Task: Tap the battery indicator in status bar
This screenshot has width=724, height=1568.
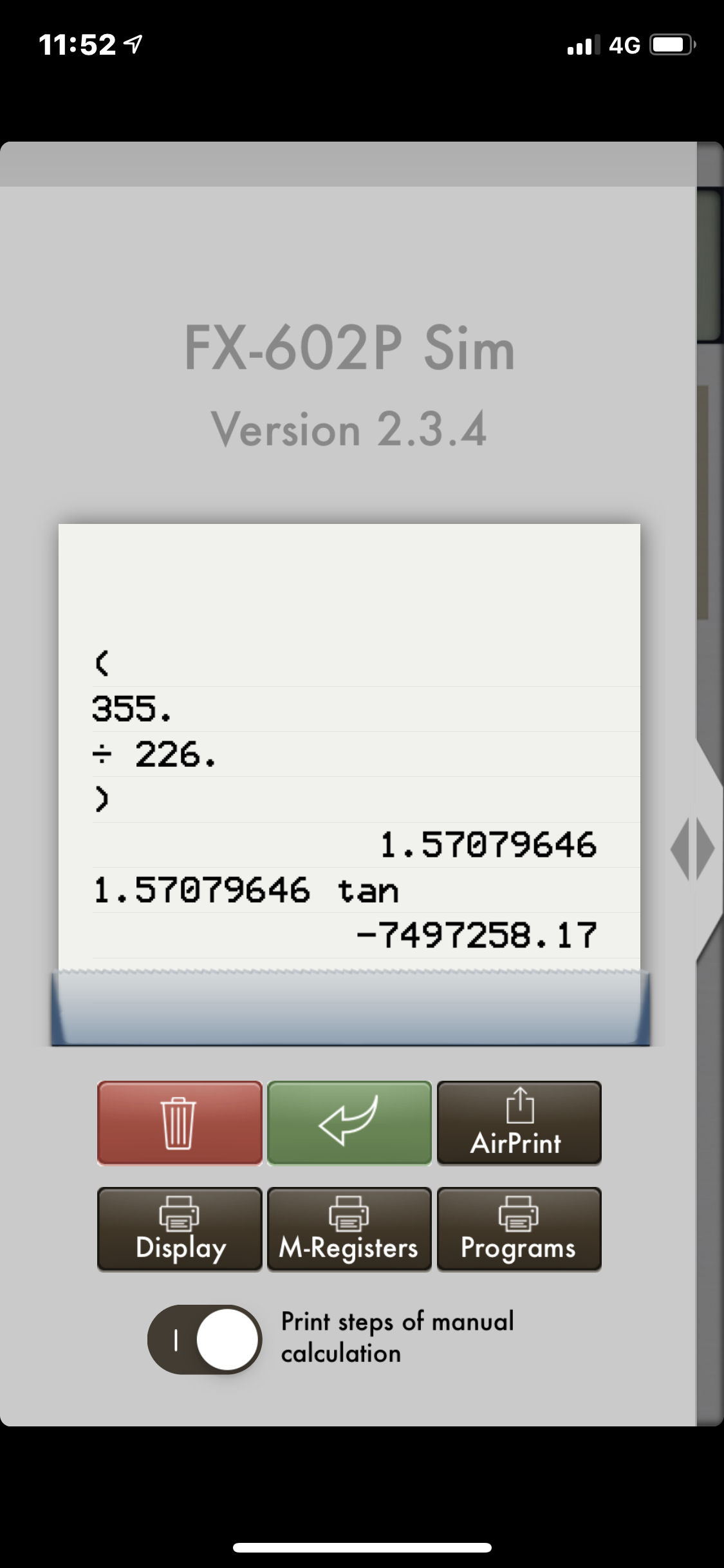Action: tap(673, 45)
